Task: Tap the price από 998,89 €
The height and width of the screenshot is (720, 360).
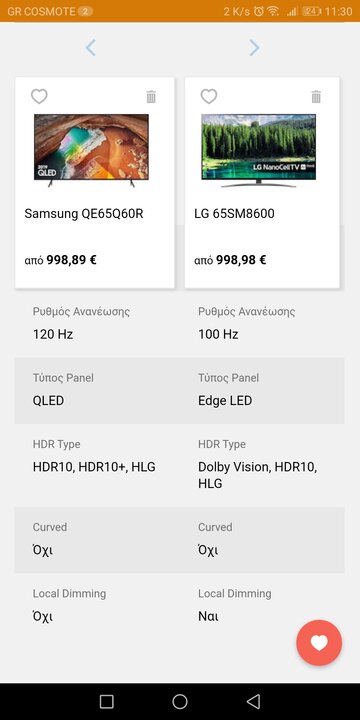Action: click(x=60, y=260)
